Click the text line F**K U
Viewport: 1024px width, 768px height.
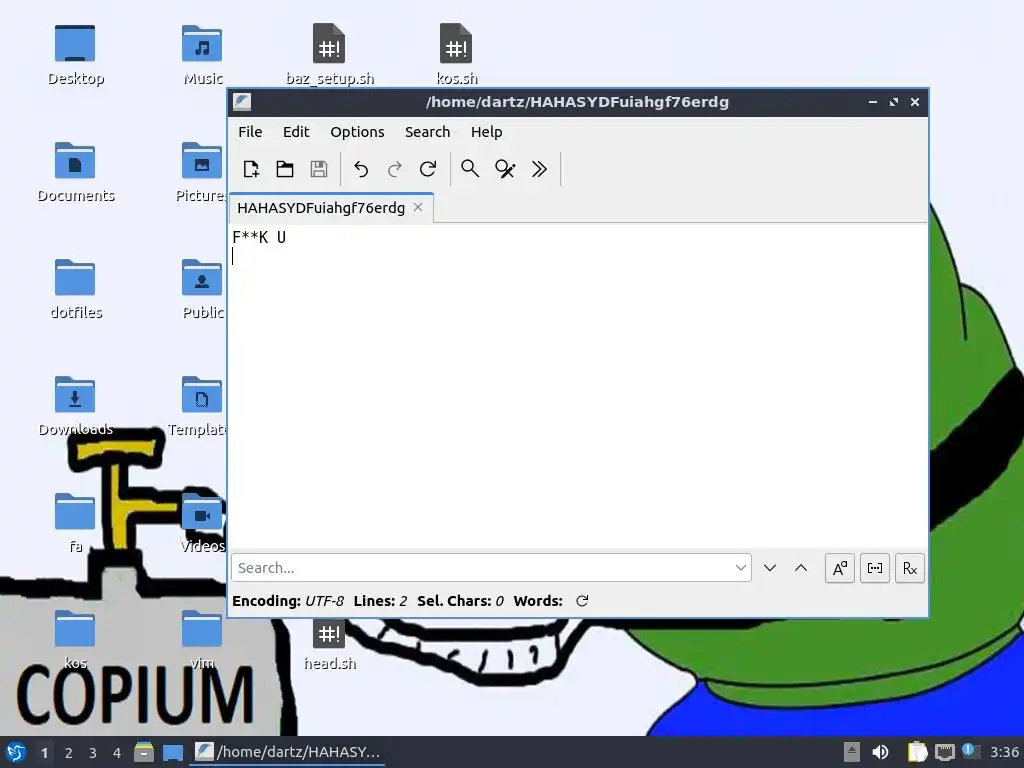click(259, 237)
